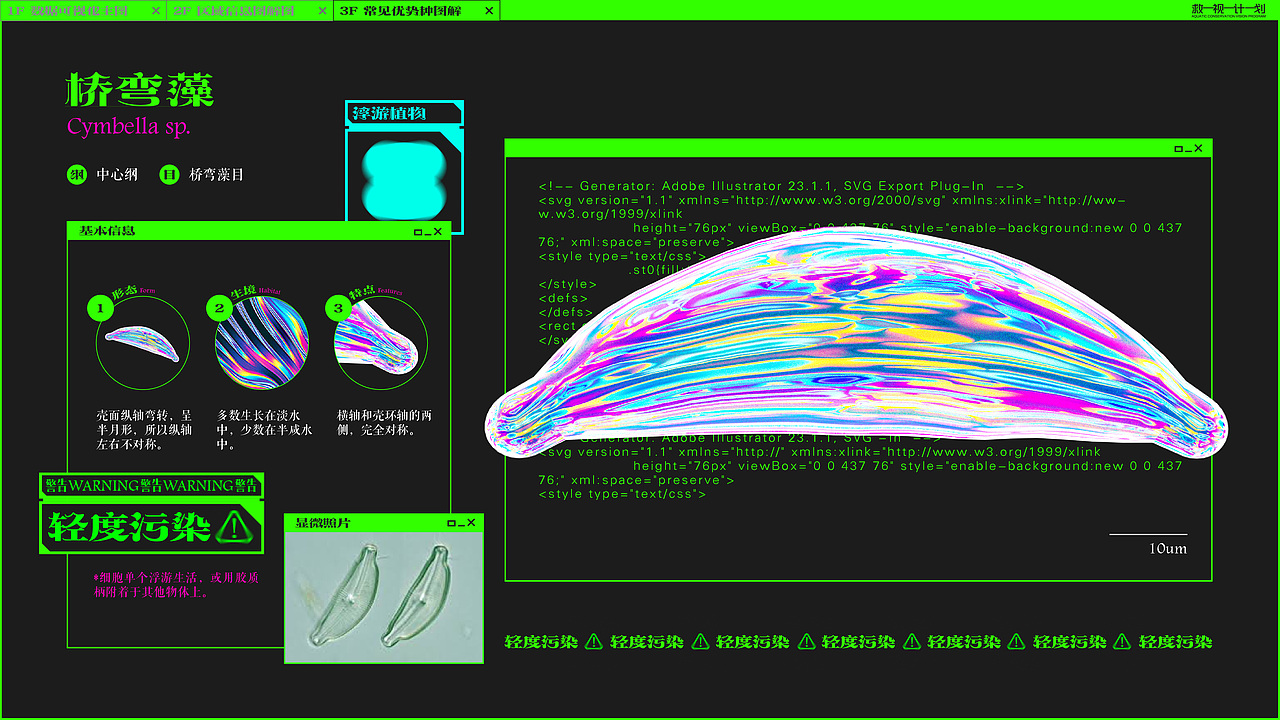
Task: Click the round 目 badge icon
Action: (169, 175)
